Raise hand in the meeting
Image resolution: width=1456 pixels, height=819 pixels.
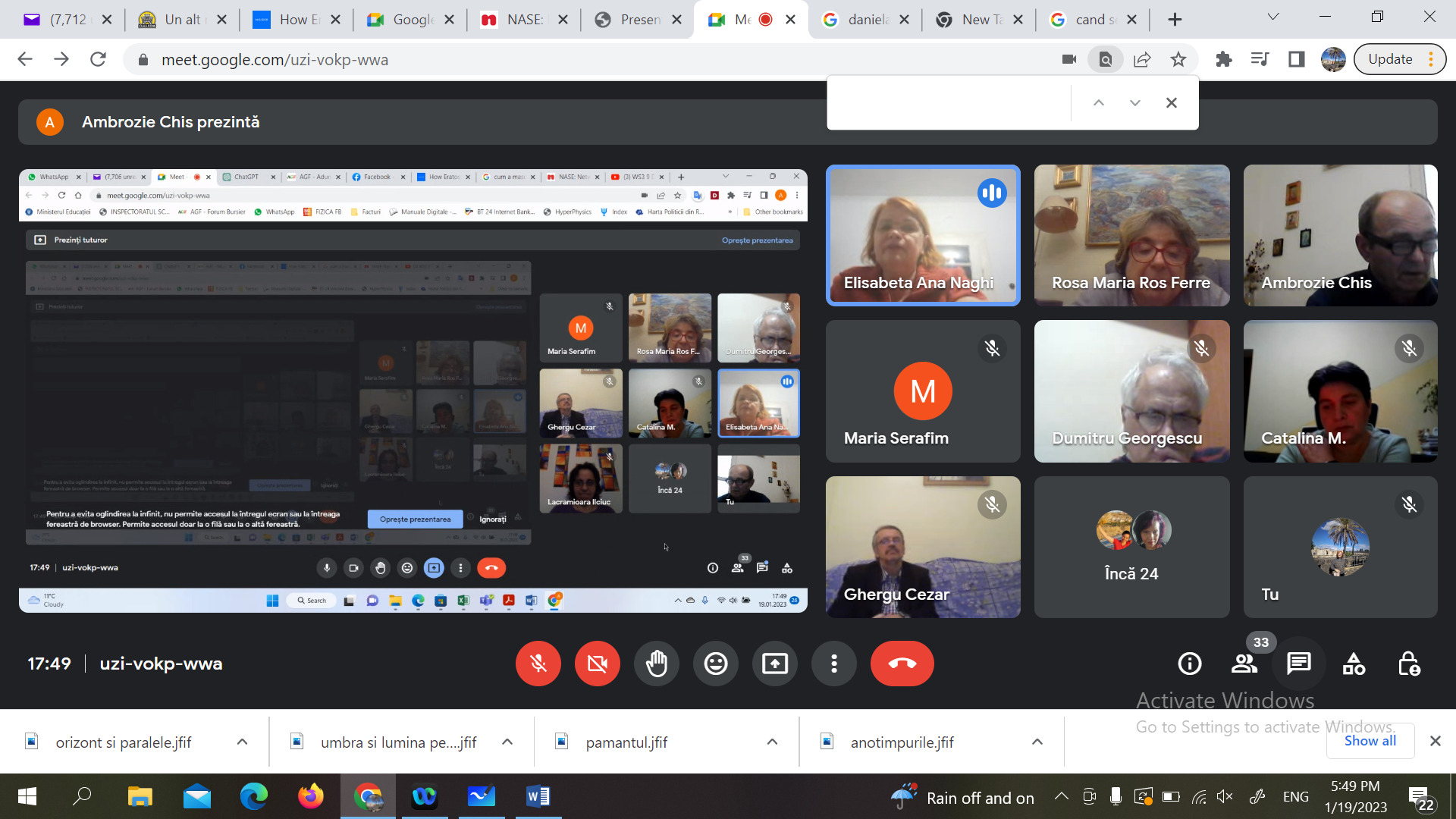coord(657,664)
